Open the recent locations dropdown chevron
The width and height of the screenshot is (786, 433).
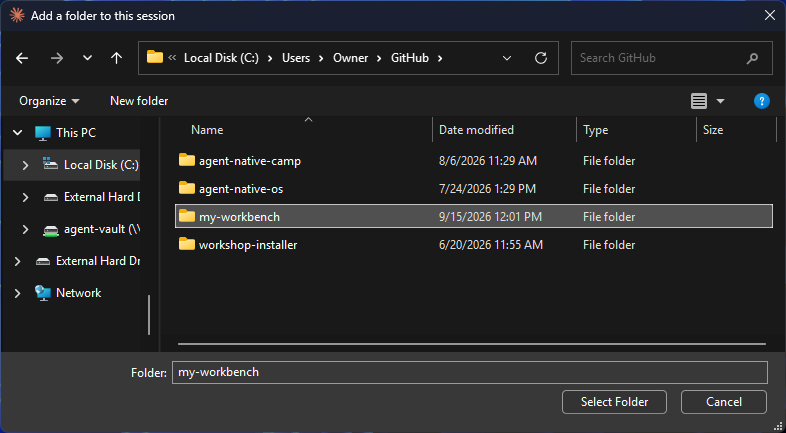(x=87, y=58)
